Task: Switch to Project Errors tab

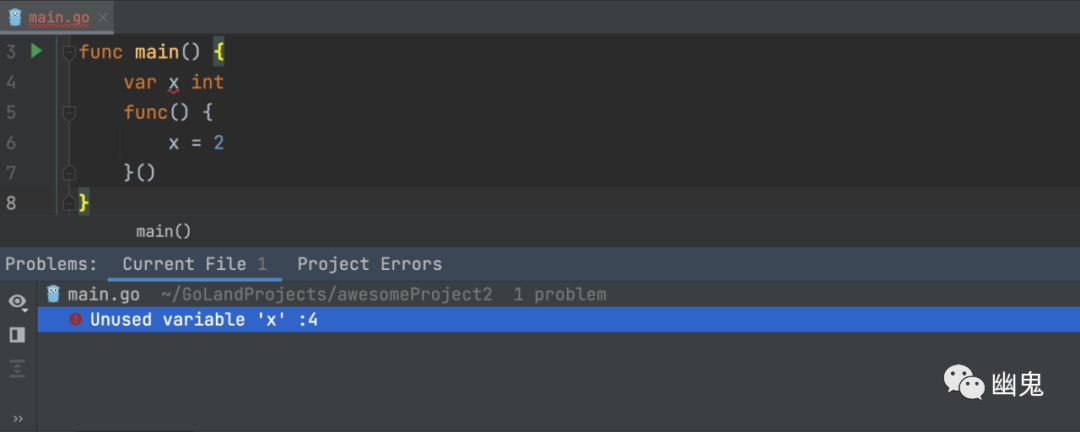Action: (369, 264)
